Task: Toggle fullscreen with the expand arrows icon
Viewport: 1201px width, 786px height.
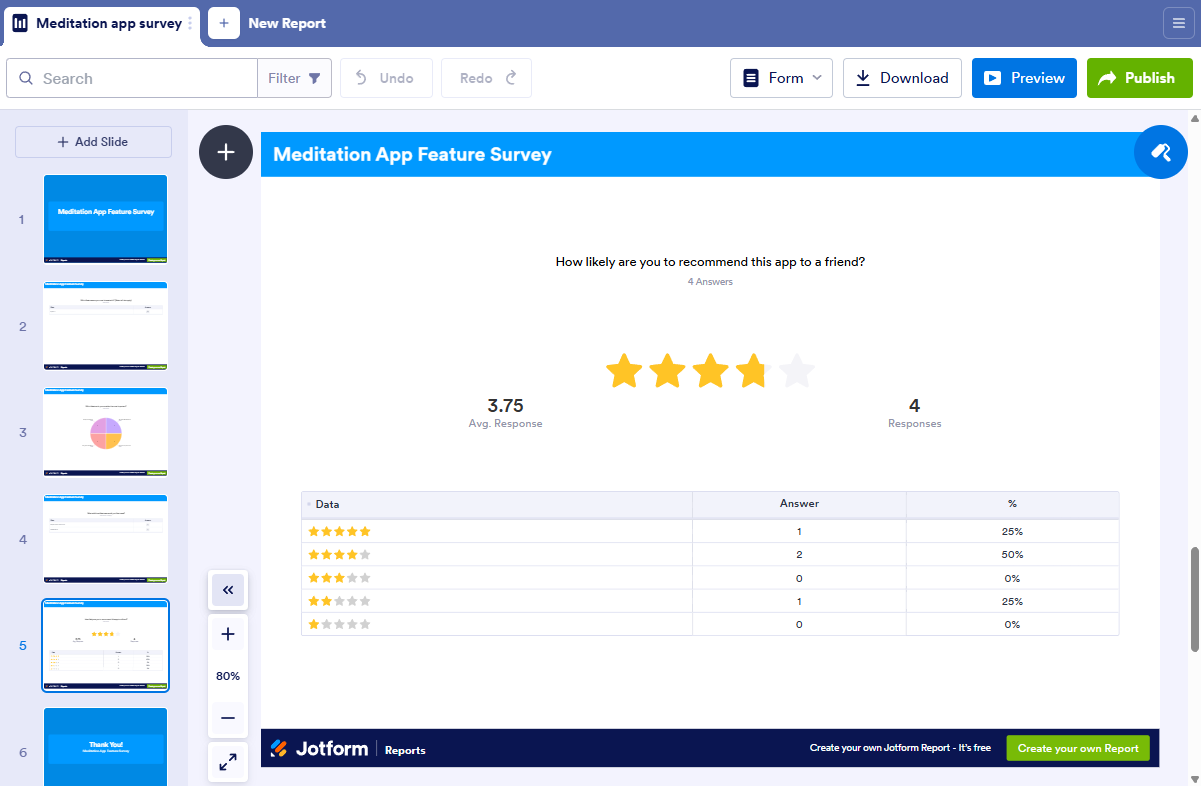Action: [228, 763]
